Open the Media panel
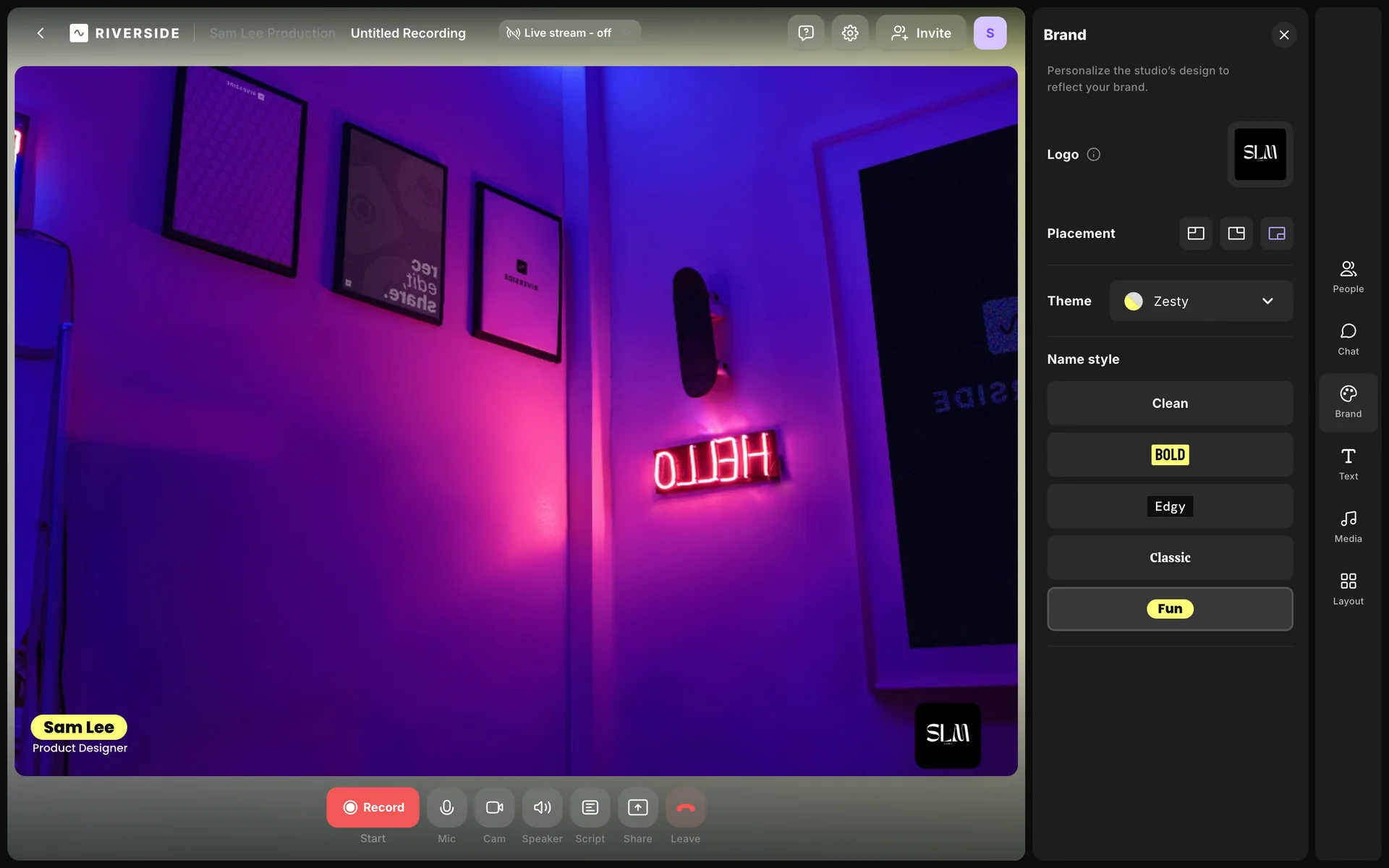 [x=1348, y=527]
